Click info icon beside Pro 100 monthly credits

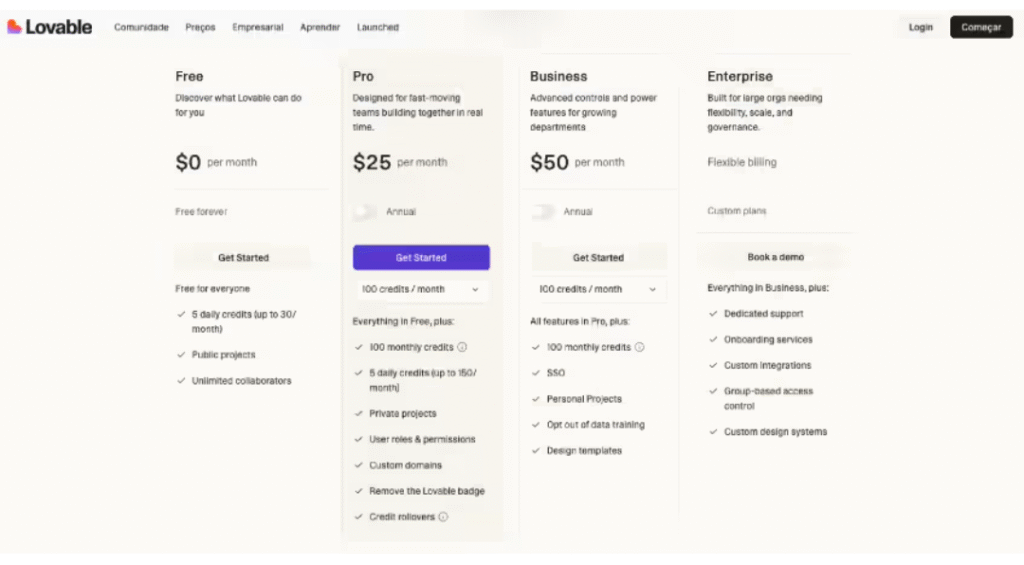coord(463,348)
